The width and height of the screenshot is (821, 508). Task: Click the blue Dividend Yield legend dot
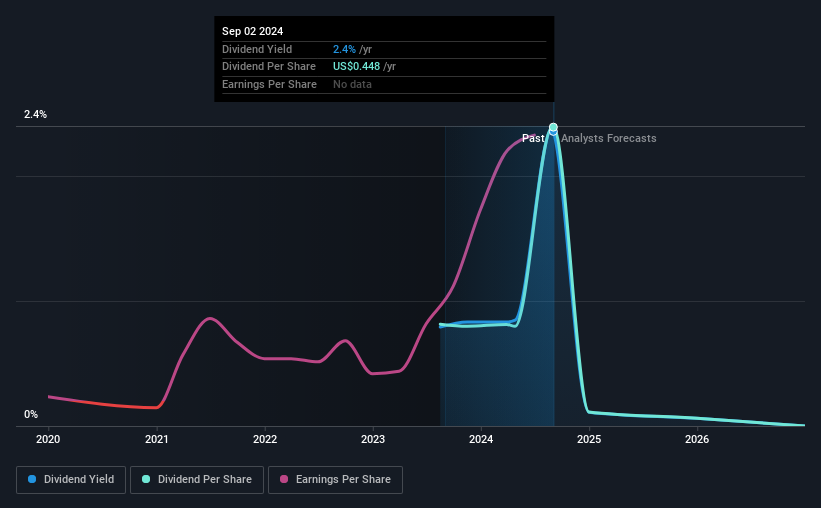coord(32,479)
